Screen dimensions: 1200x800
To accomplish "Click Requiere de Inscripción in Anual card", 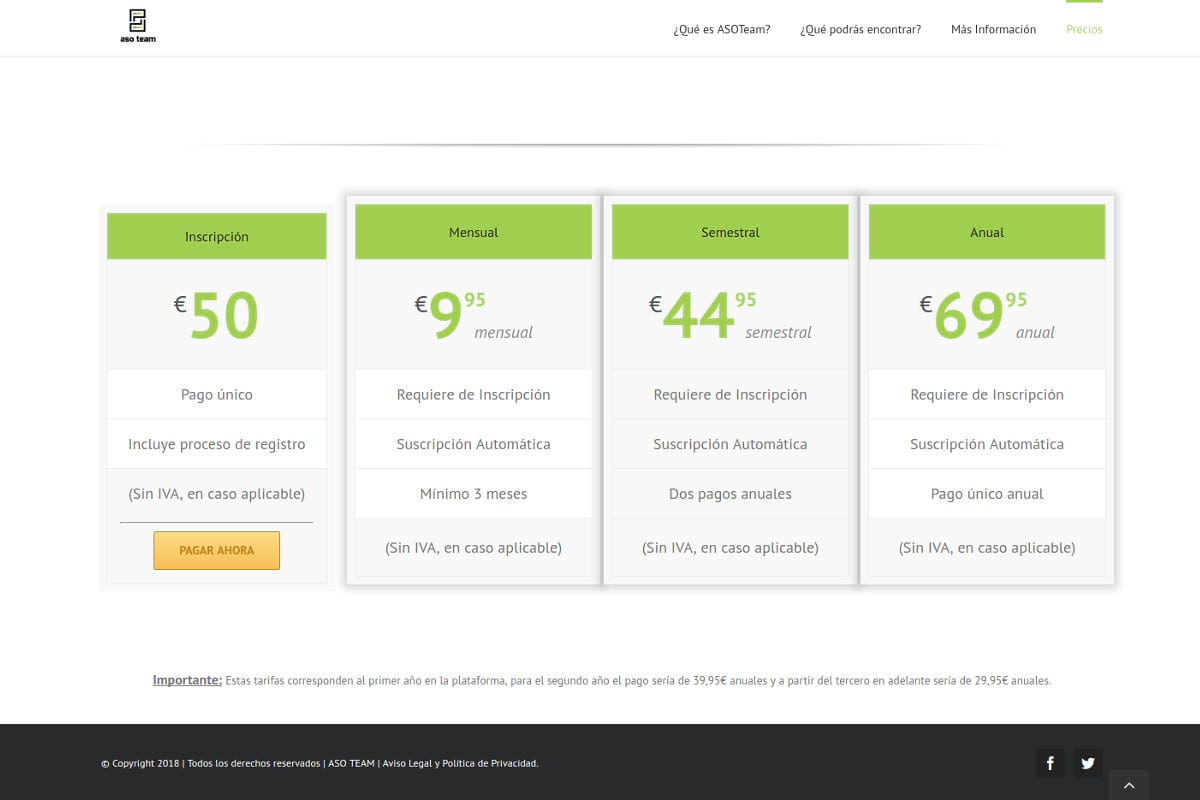I will tap(987, 394).
